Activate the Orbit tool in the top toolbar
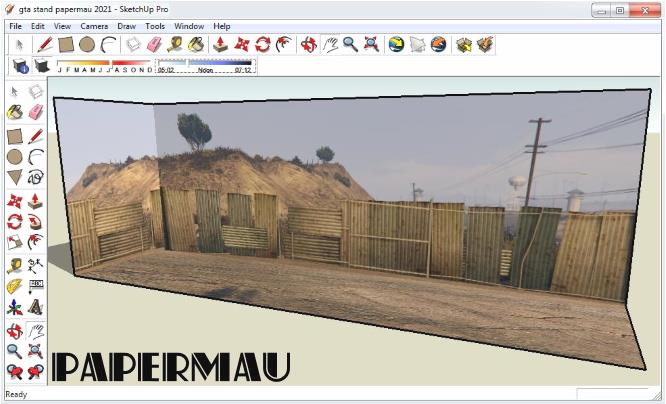 [308, 44]
